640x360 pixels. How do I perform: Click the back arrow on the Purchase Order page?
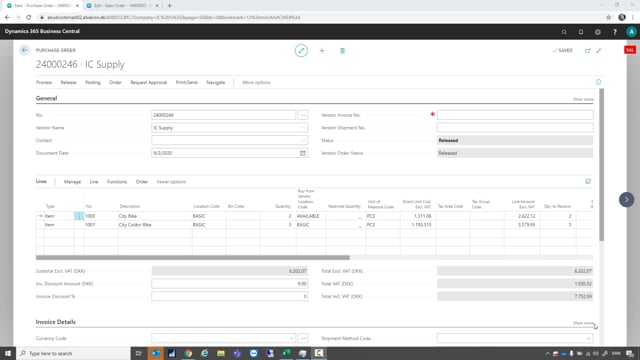[24, 50]
